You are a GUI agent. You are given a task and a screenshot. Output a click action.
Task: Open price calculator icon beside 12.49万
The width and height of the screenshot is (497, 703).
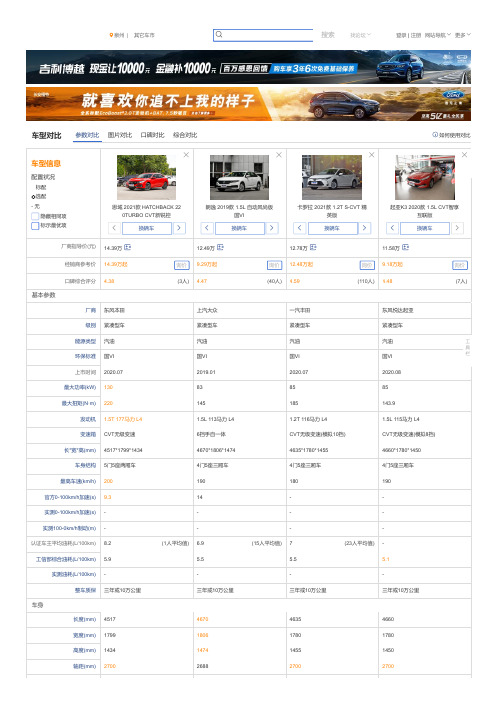[x=220, y=247]
